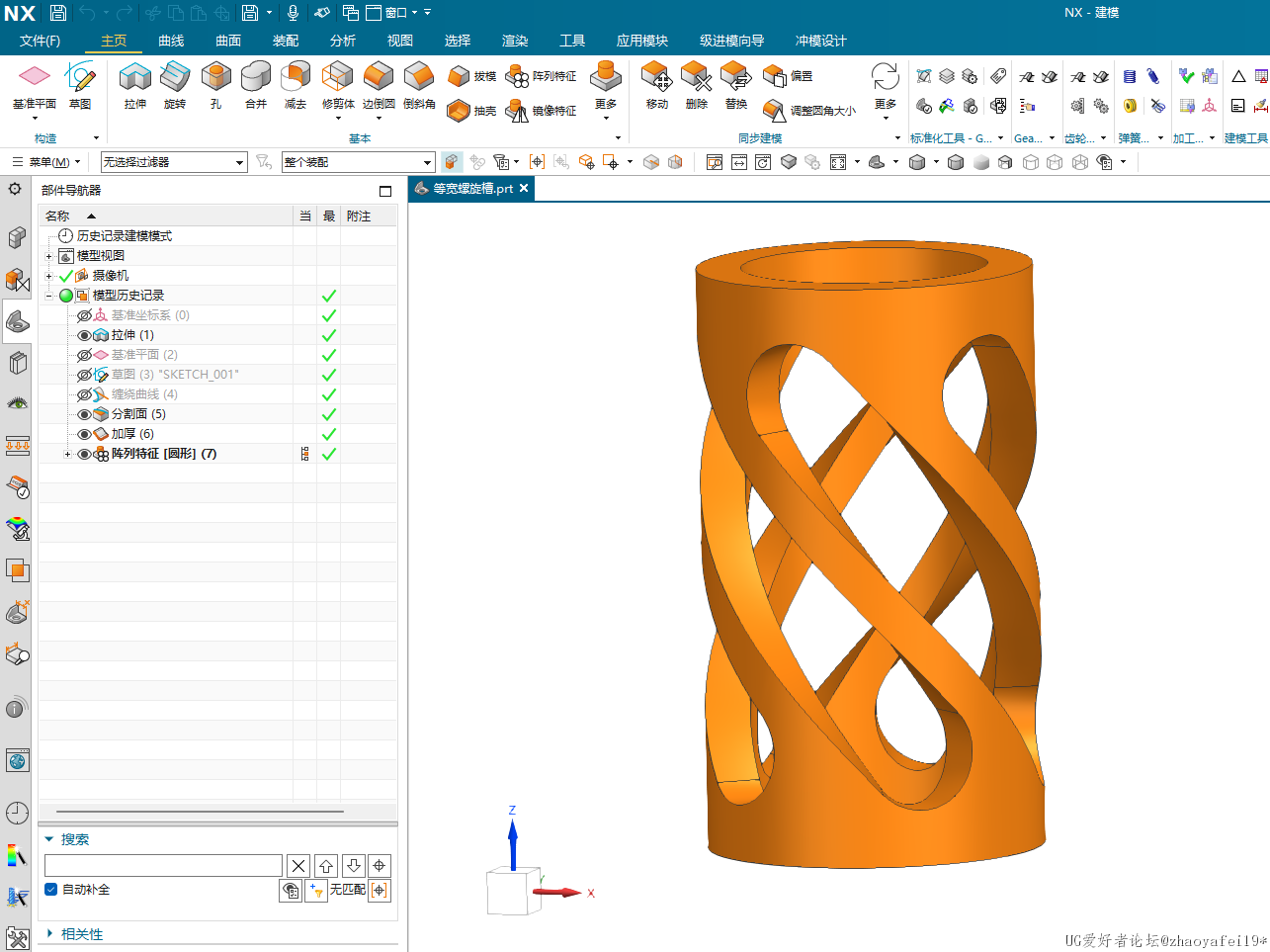Viewport: 1270px width, 952px height.
Task: Toggle visibility of 分割面 (5) feature
Action: pos(84,414)
